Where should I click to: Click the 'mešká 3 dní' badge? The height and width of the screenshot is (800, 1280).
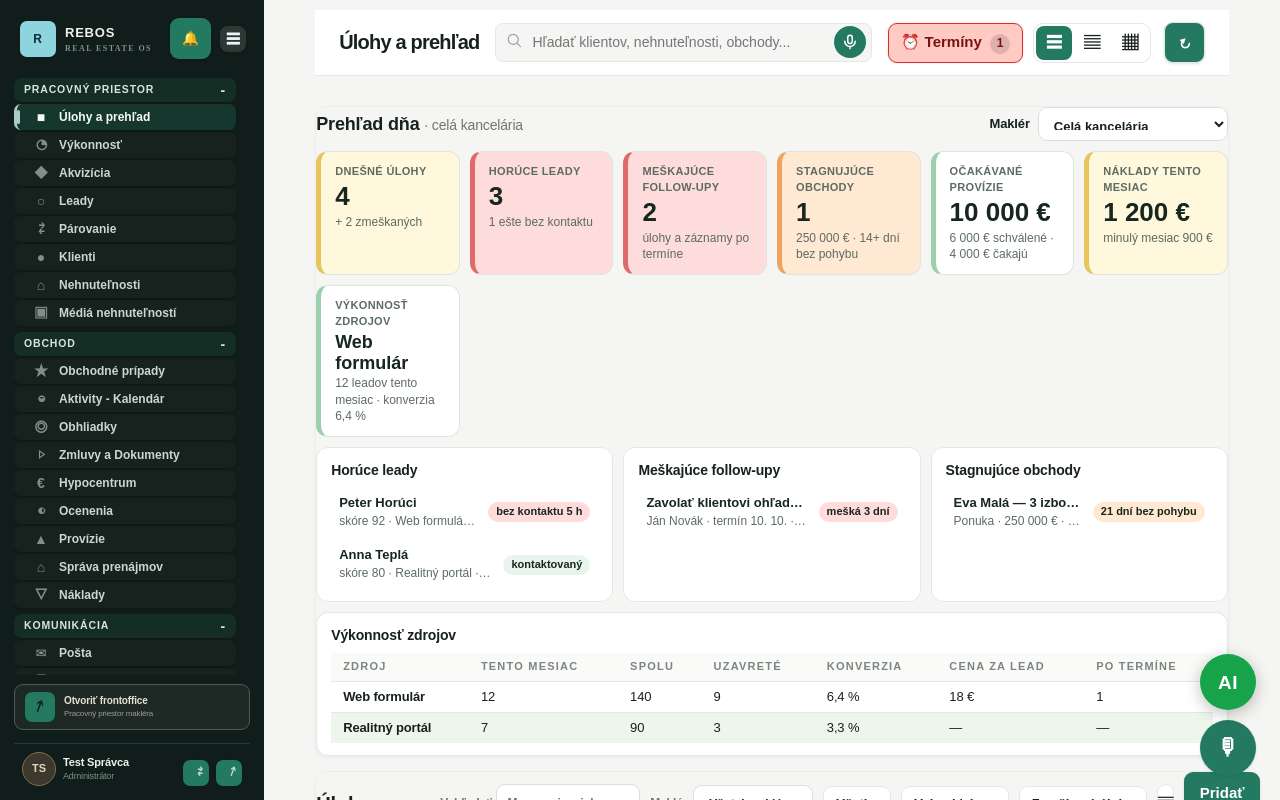pyautogui.click(x=858, y=511)
